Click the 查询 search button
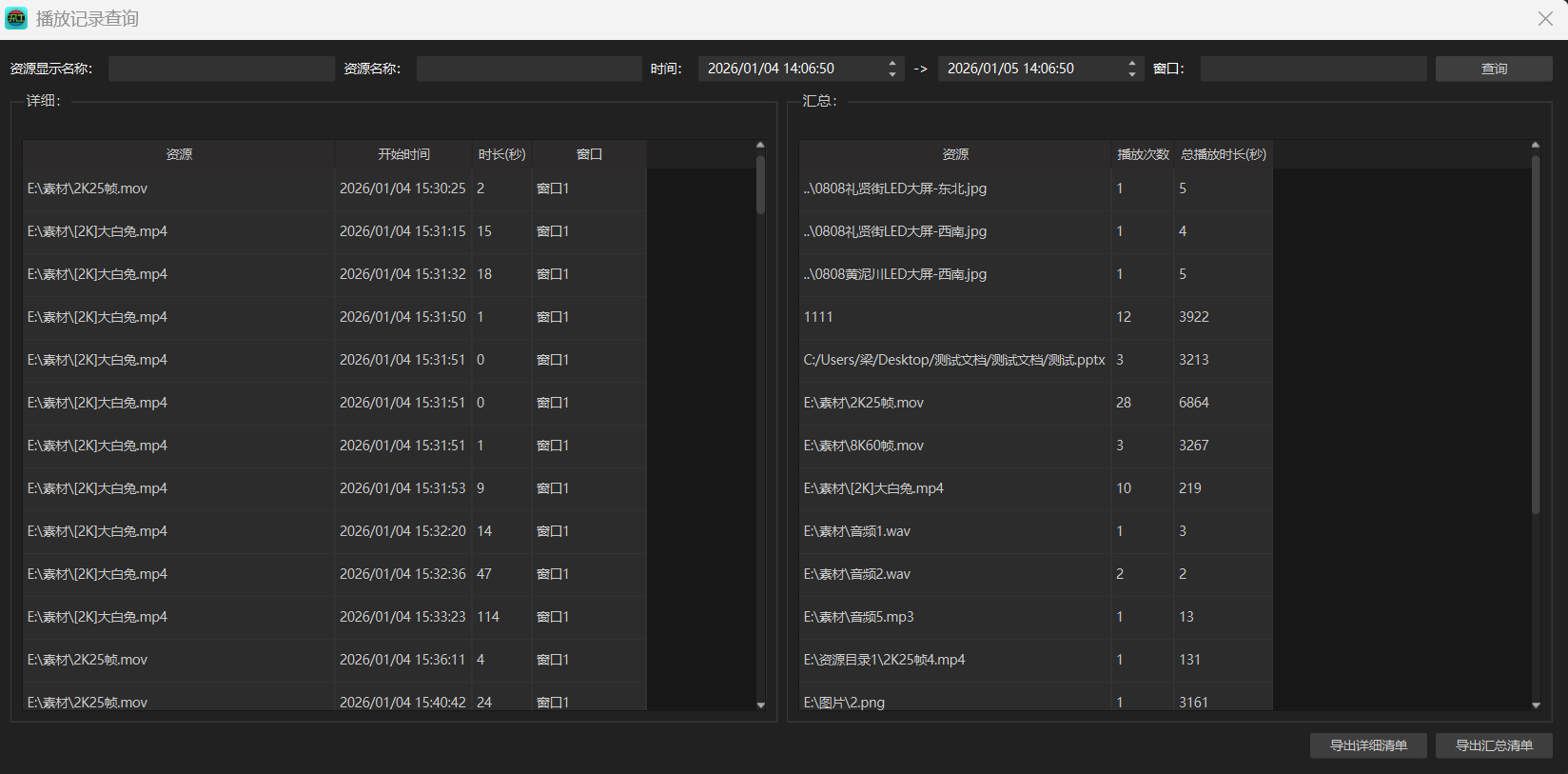Viewport: 1568px width, 774px height. coord(1493,69)
